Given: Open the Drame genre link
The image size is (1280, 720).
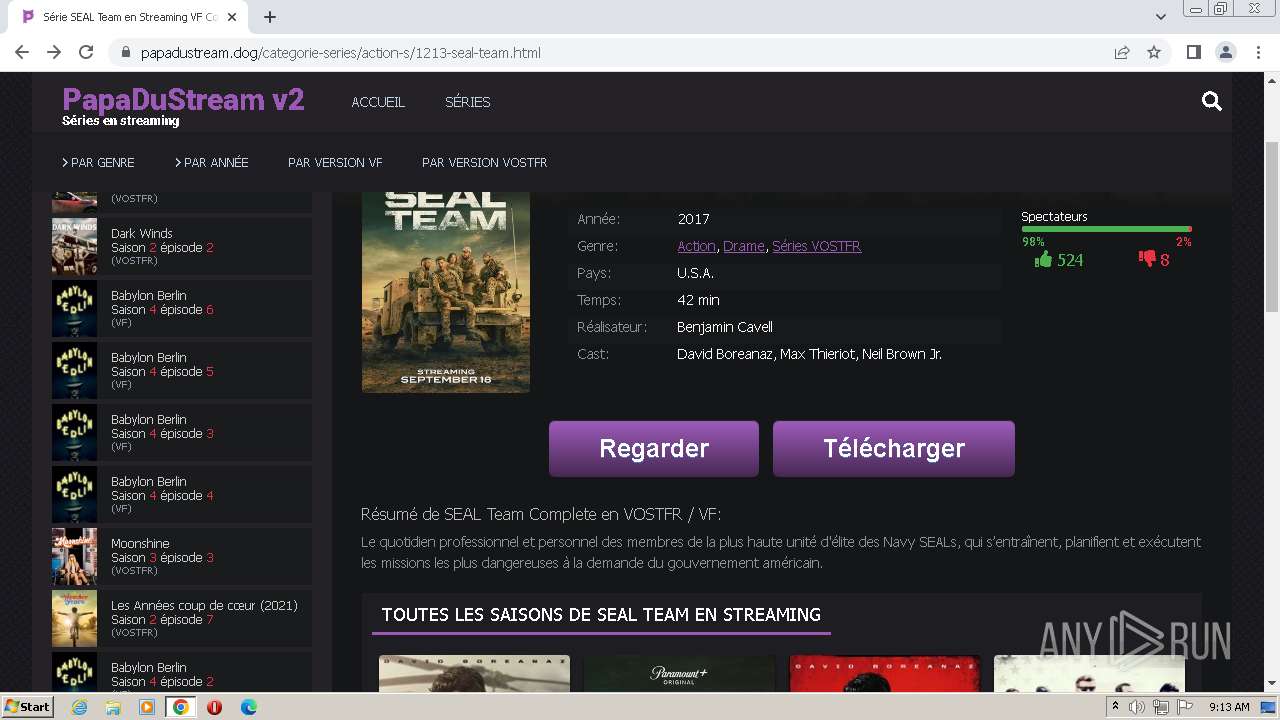Looking at the screenshot, I should 744,246.
